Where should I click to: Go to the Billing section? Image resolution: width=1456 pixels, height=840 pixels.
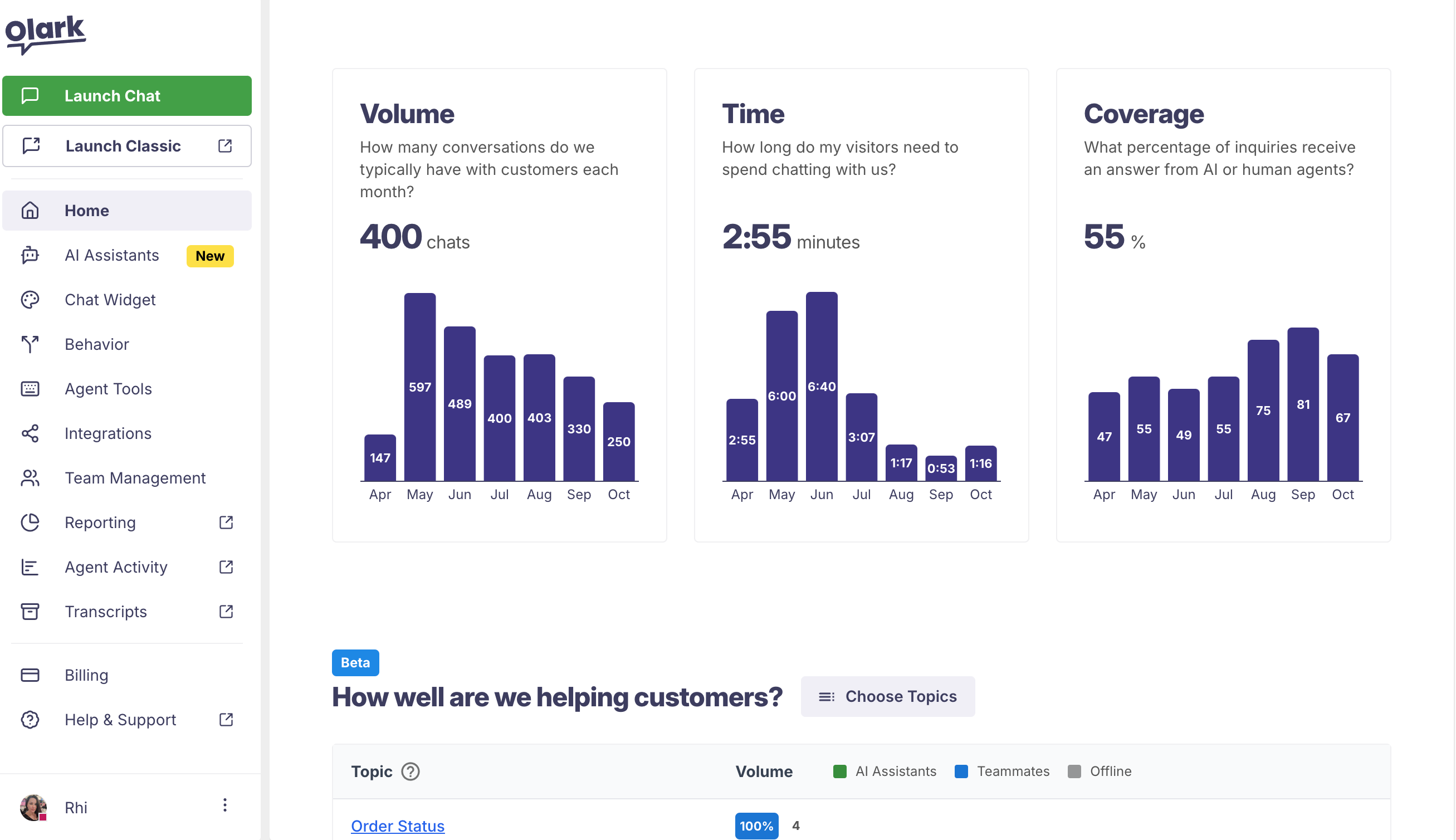pos(86,675)
